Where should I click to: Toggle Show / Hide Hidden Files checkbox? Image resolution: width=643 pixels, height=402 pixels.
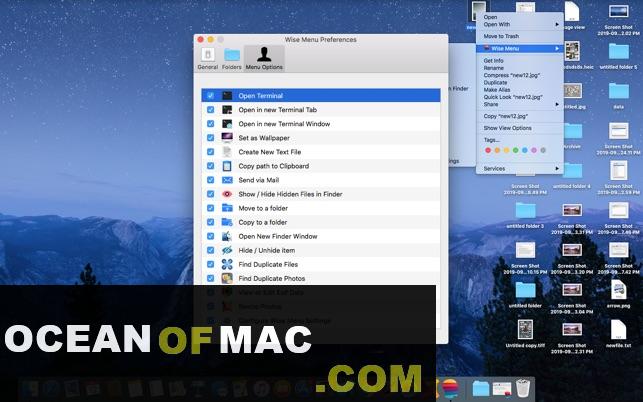click(x=210, y=194)
